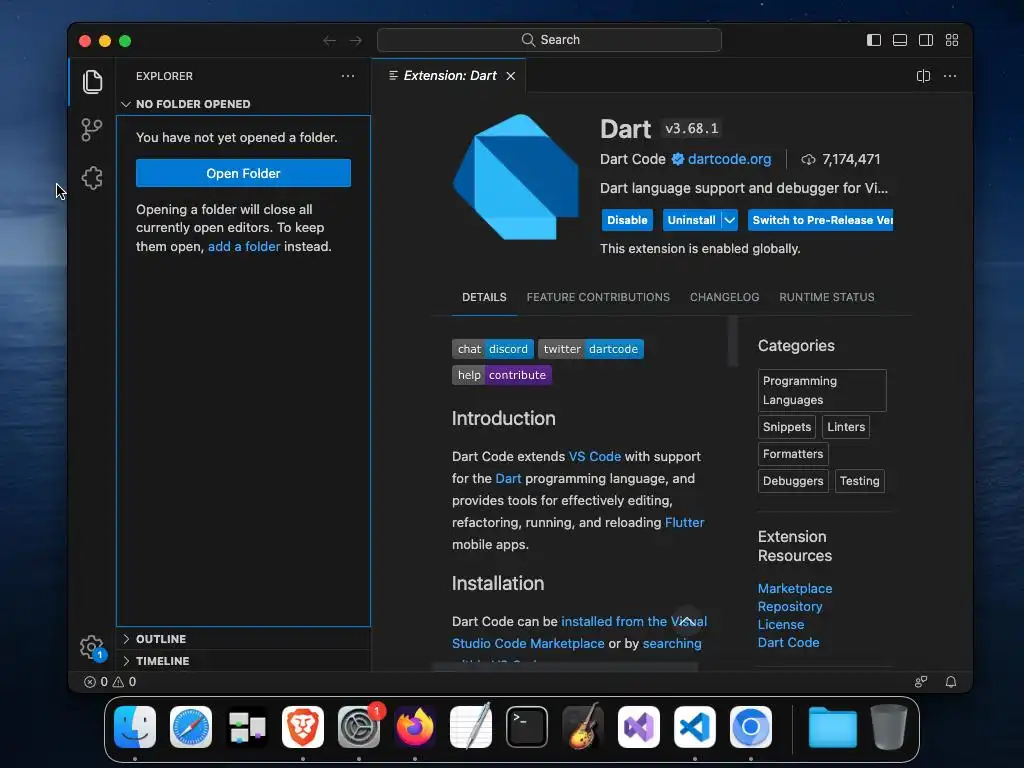
Task: Click the details pane vertical scrollbar
Action: [x=733, y=341]
